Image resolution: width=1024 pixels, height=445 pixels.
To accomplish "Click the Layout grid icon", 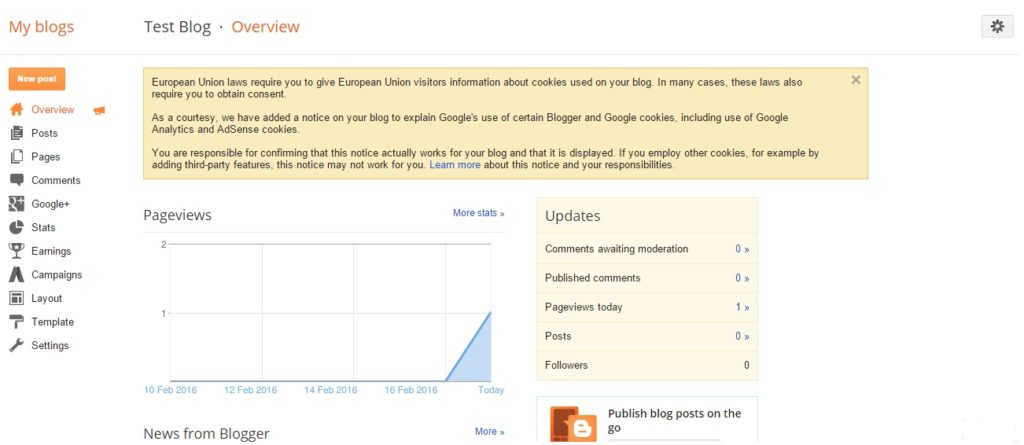I will [x=16, y=298].
